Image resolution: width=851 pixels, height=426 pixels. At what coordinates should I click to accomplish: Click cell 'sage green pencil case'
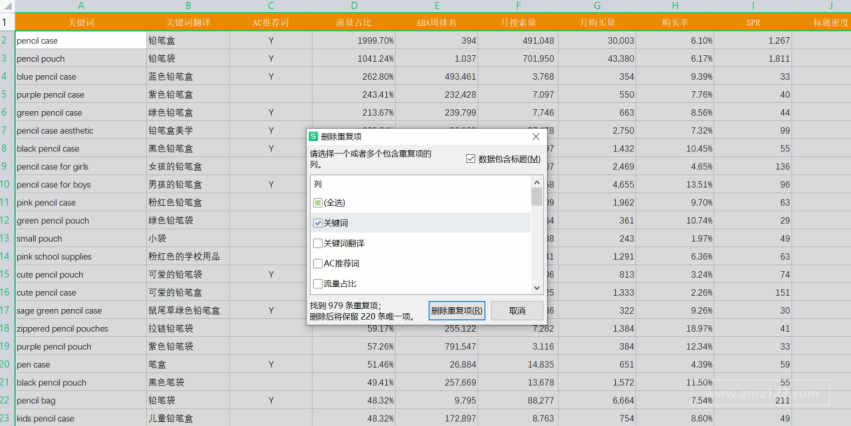tap(81, 310)
